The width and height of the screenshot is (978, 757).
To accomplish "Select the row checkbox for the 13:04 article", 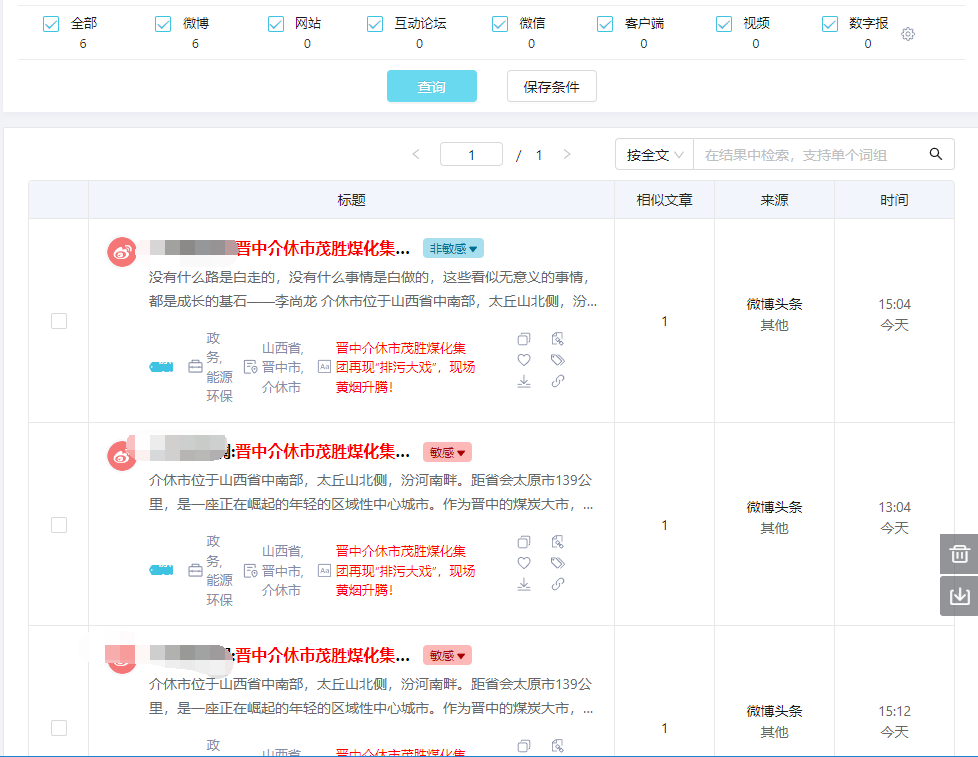I will pos(59,525).
